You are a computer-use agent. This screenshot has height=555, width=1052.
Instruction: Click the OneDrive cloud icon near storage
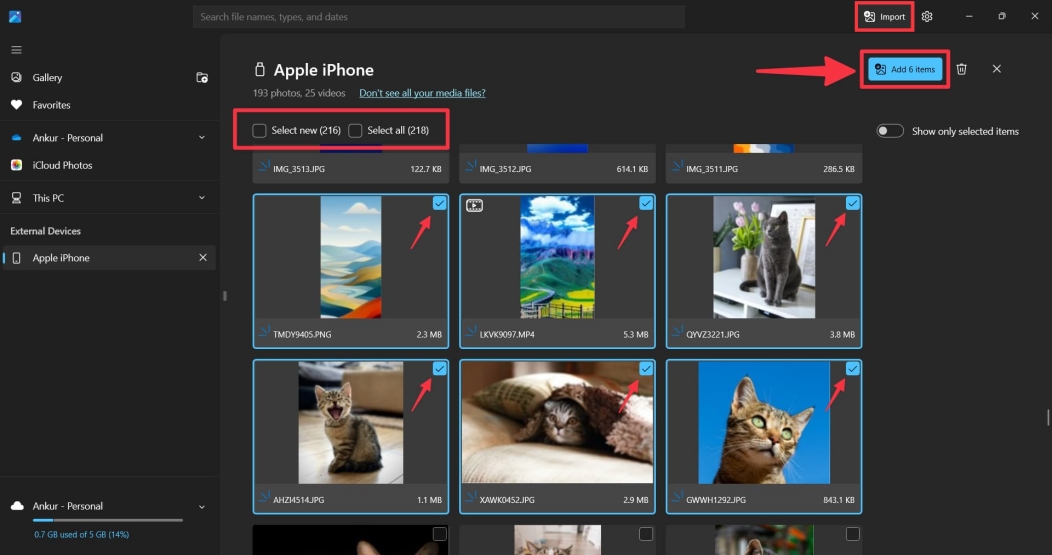pos(17,506)
